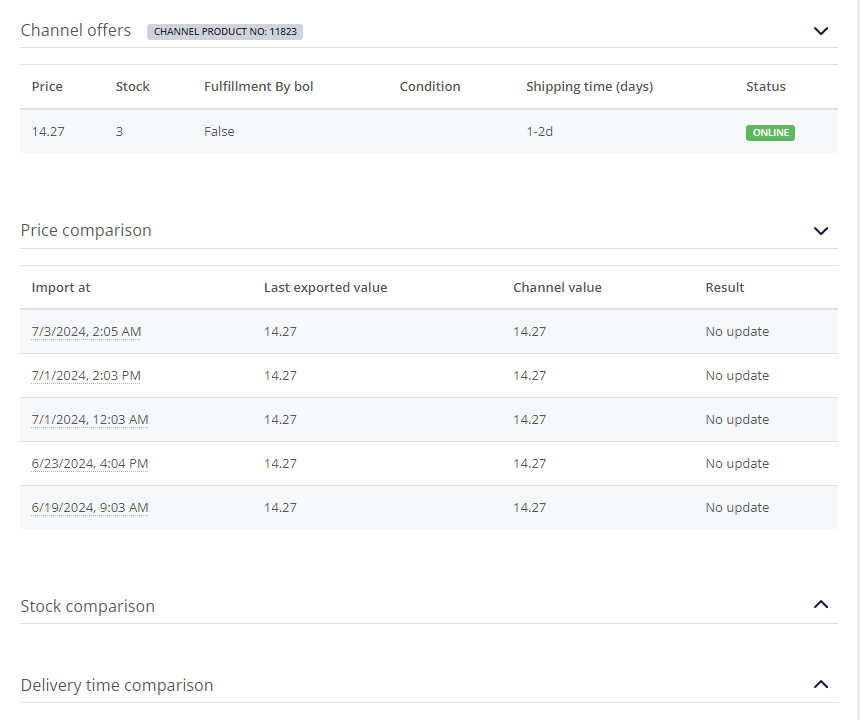Open the 7/3/2024, 2:05 AM import entry
The height and width of the screenshot is (720, 860).
(86, 332)
